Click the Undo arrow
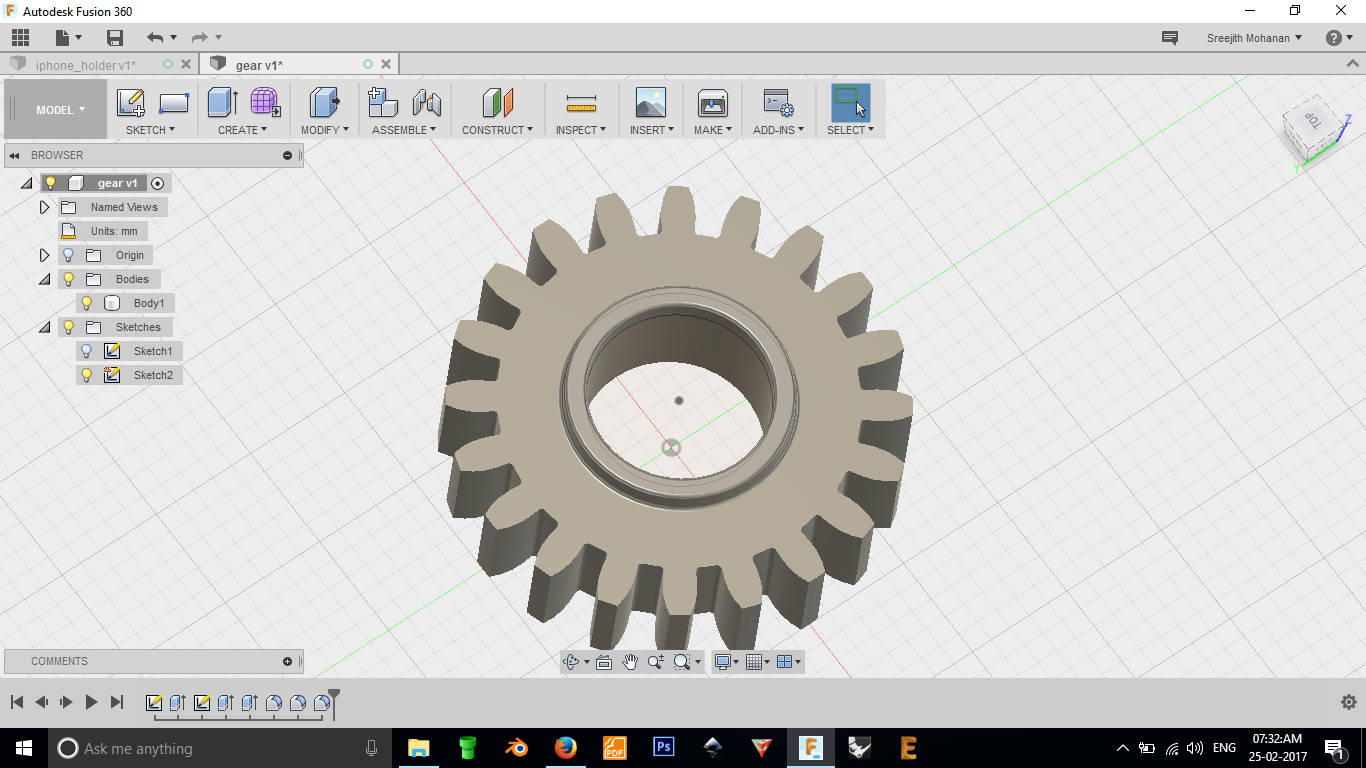 coord(154,38)
